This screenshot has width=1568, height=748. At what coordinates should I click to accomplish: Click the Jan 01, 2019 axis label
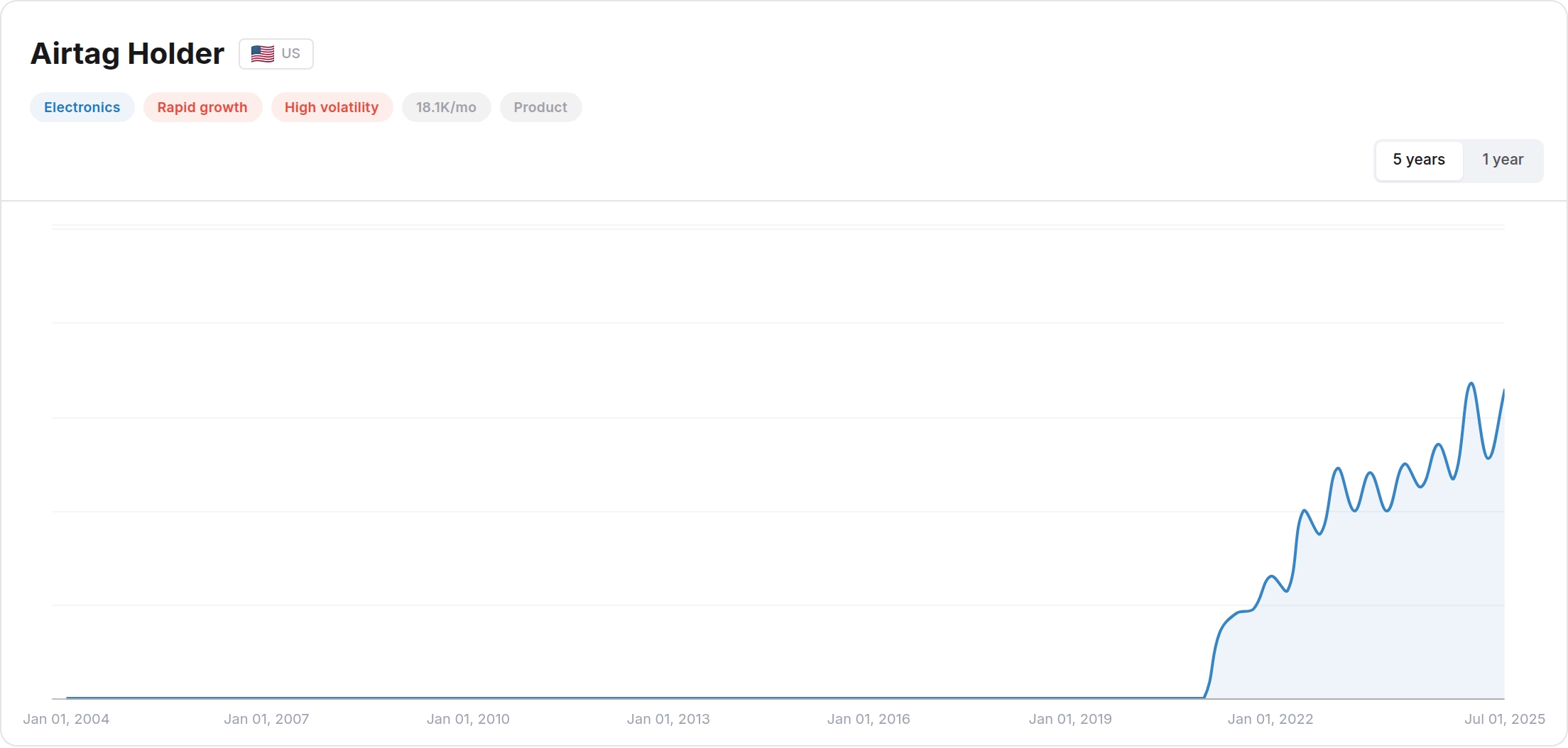1070,719
